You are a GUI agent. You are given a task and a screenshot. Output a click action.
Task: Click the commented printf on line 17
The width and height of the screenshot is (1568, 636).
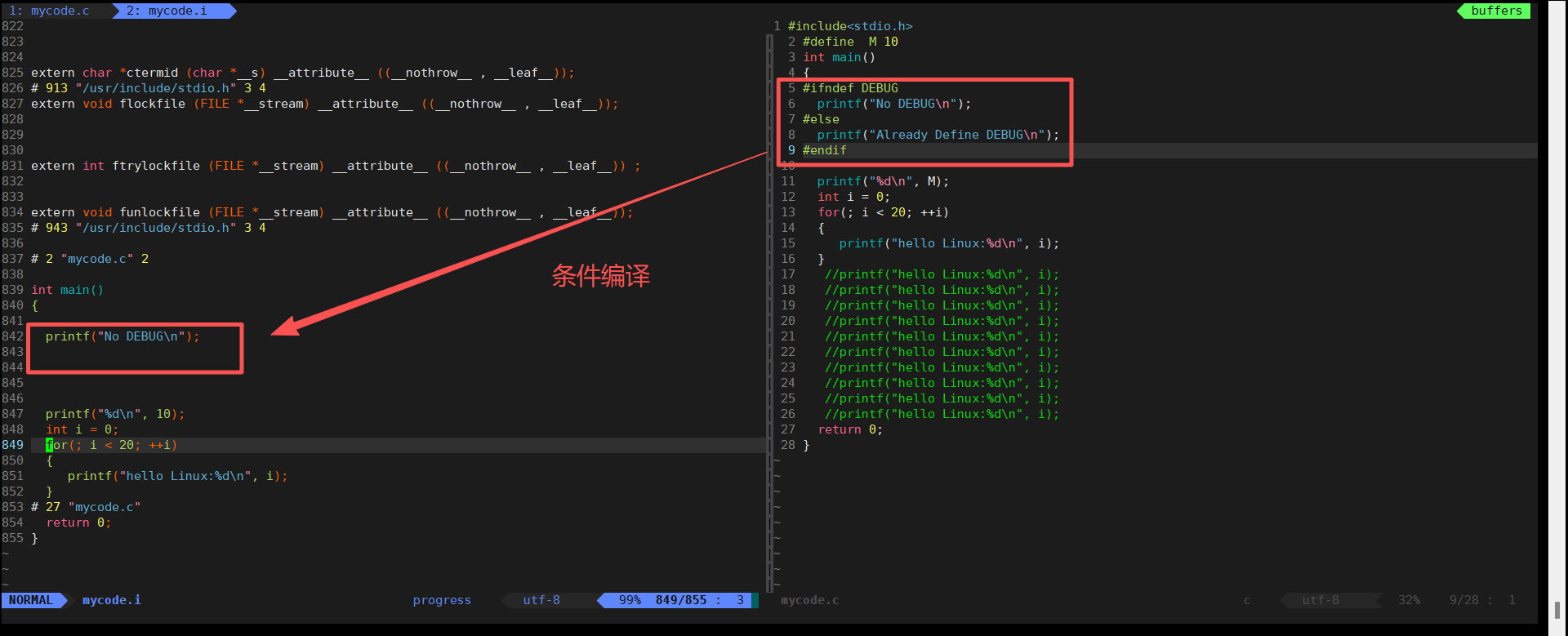click(x=942, y=274)
